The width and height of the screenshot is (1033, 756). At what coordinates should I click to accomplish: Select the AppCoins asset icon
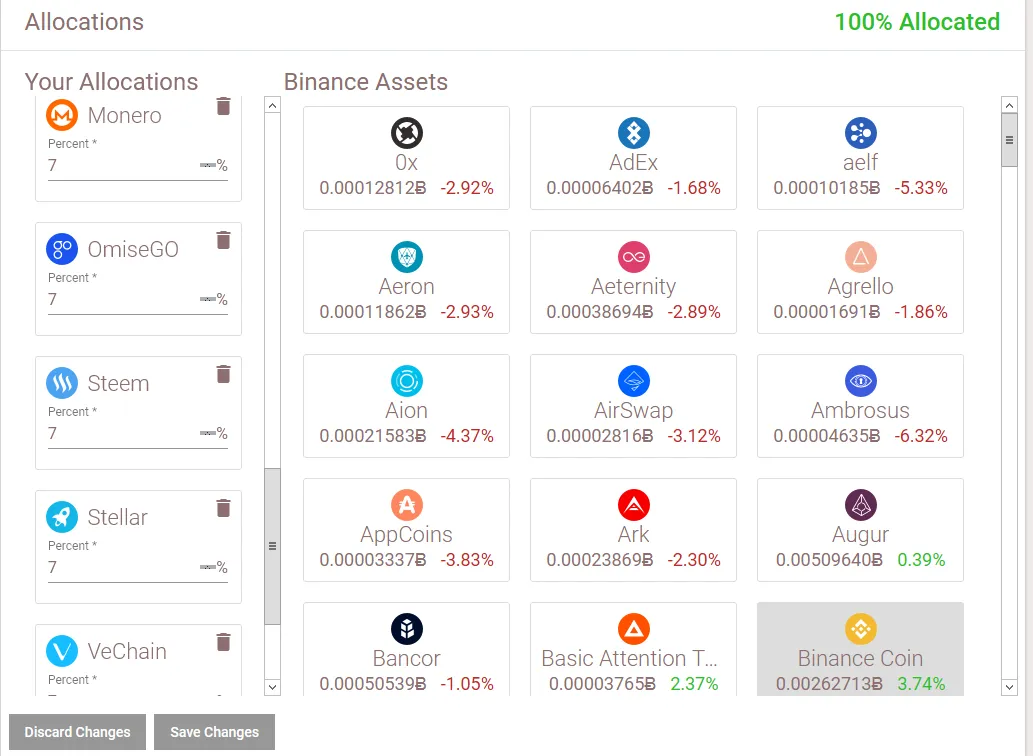tap(406, 505)
